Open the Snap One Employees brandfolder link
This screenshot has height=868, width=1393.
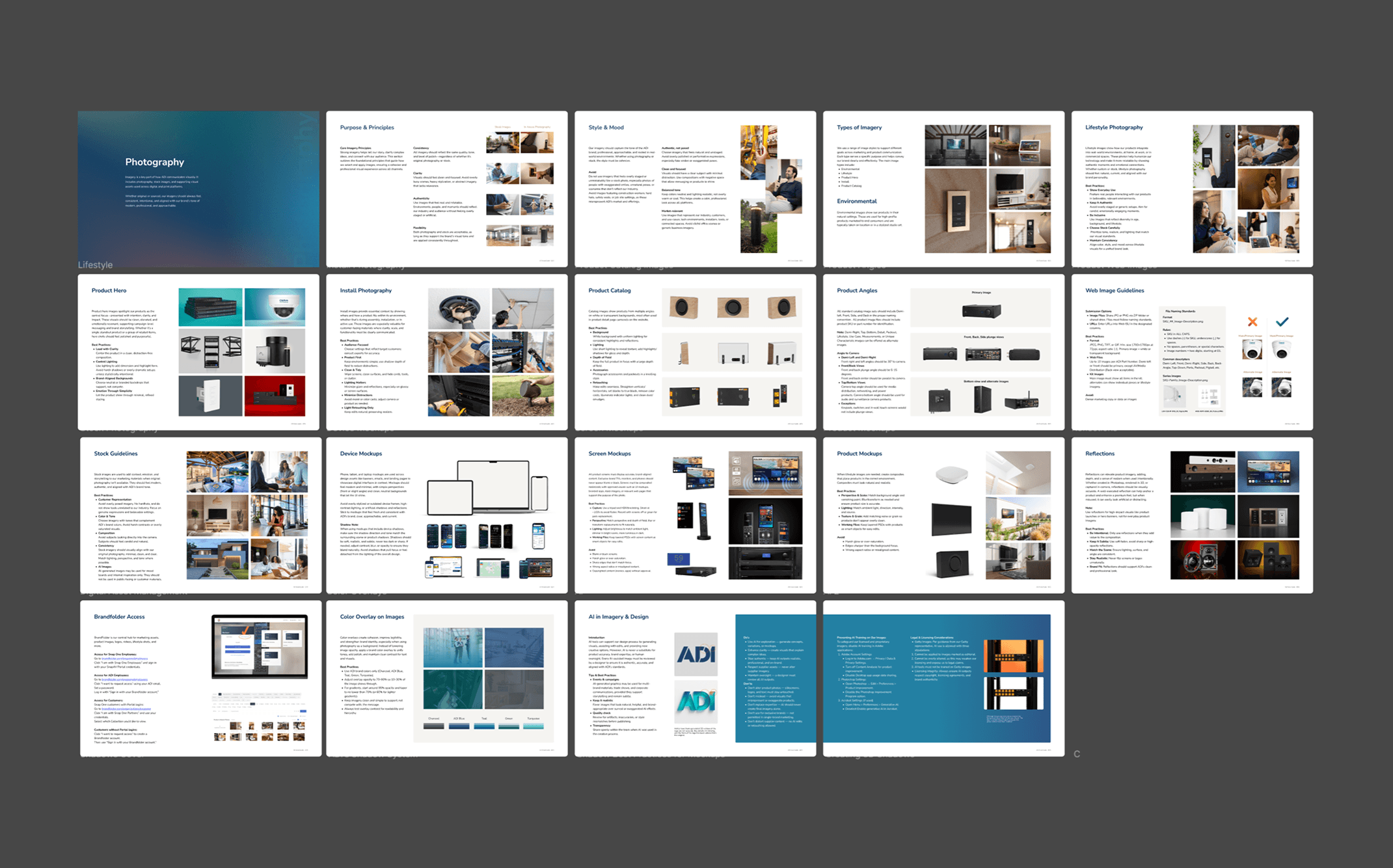[125, 658]
